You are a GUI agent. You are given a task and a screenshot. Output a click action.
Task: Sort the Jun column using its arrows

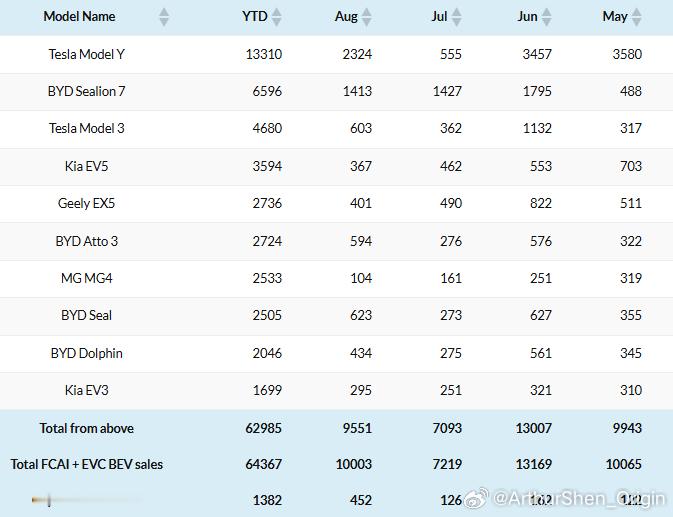click(x=546, y=17)
